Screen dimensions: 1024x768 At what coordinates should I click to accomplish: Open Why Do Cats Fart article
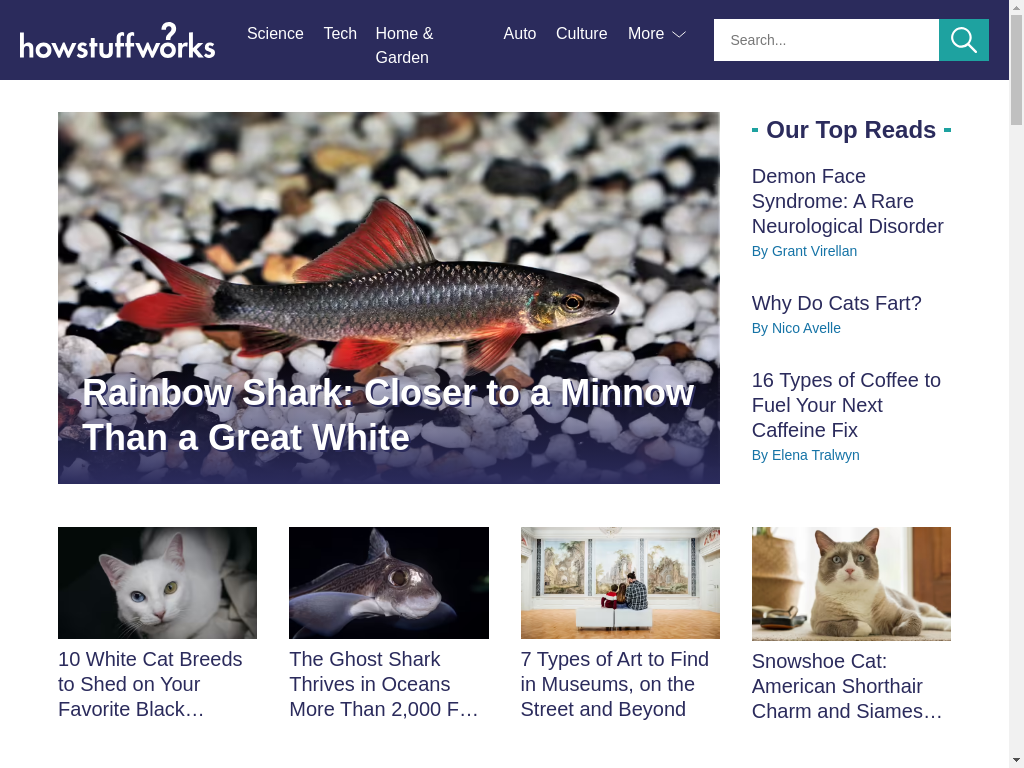tap(837, 303)
